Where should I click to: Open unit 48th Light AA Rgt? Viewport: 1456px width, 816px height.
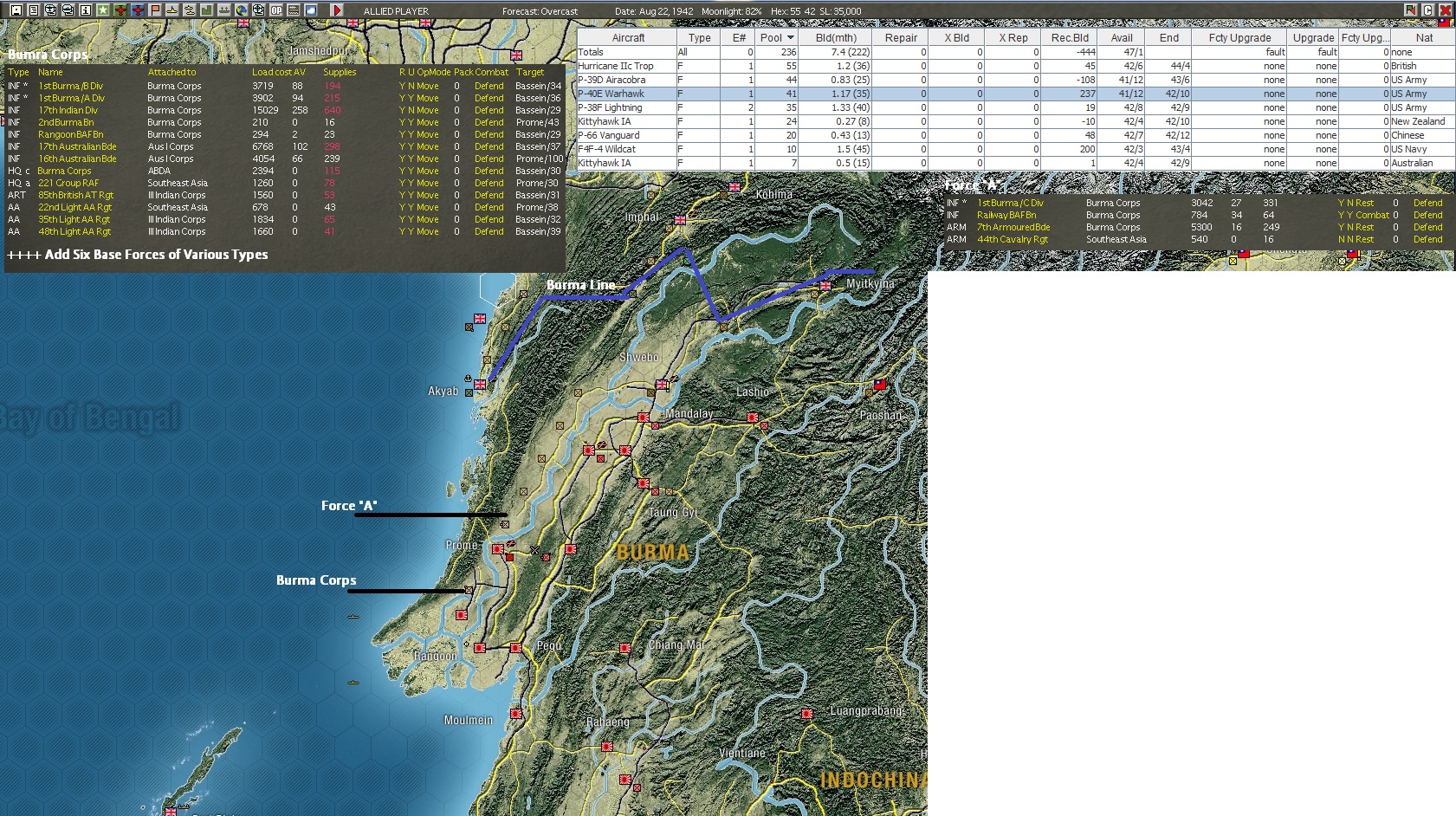point(74,231)
